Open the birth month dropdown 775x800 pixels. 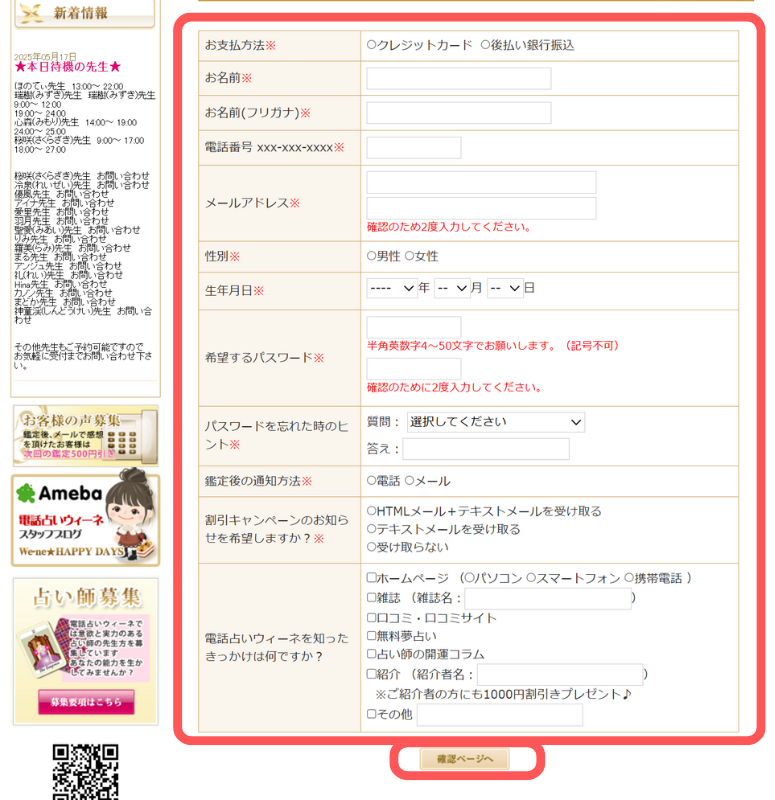tap(452, 288)
